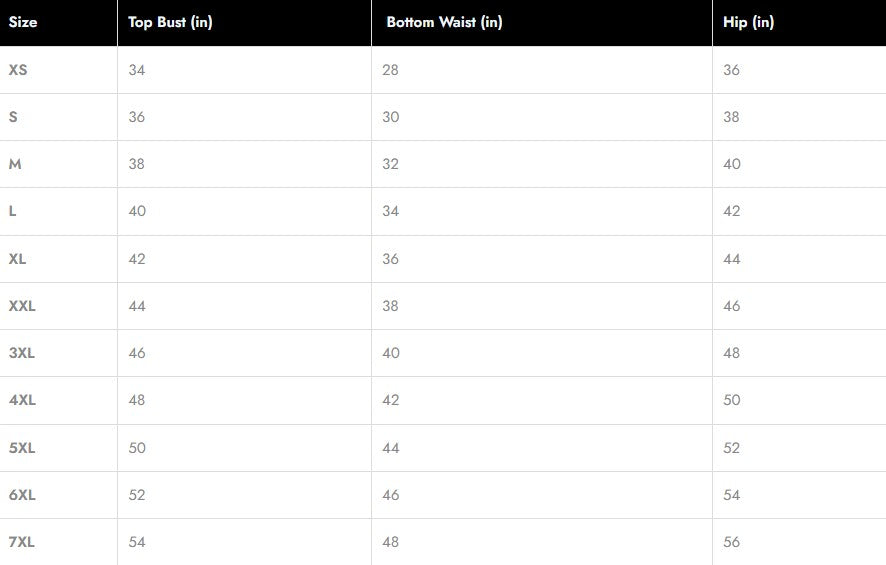Click the 4XL hip value 50

pyautogui.click(x=732, y=400)
